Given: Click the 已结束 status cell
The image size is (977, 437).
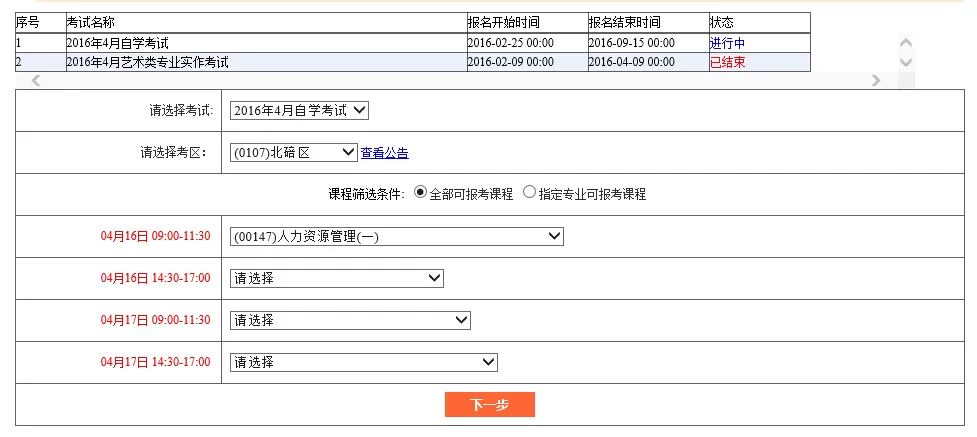Looking at the screenshot, I should point(727,62).
